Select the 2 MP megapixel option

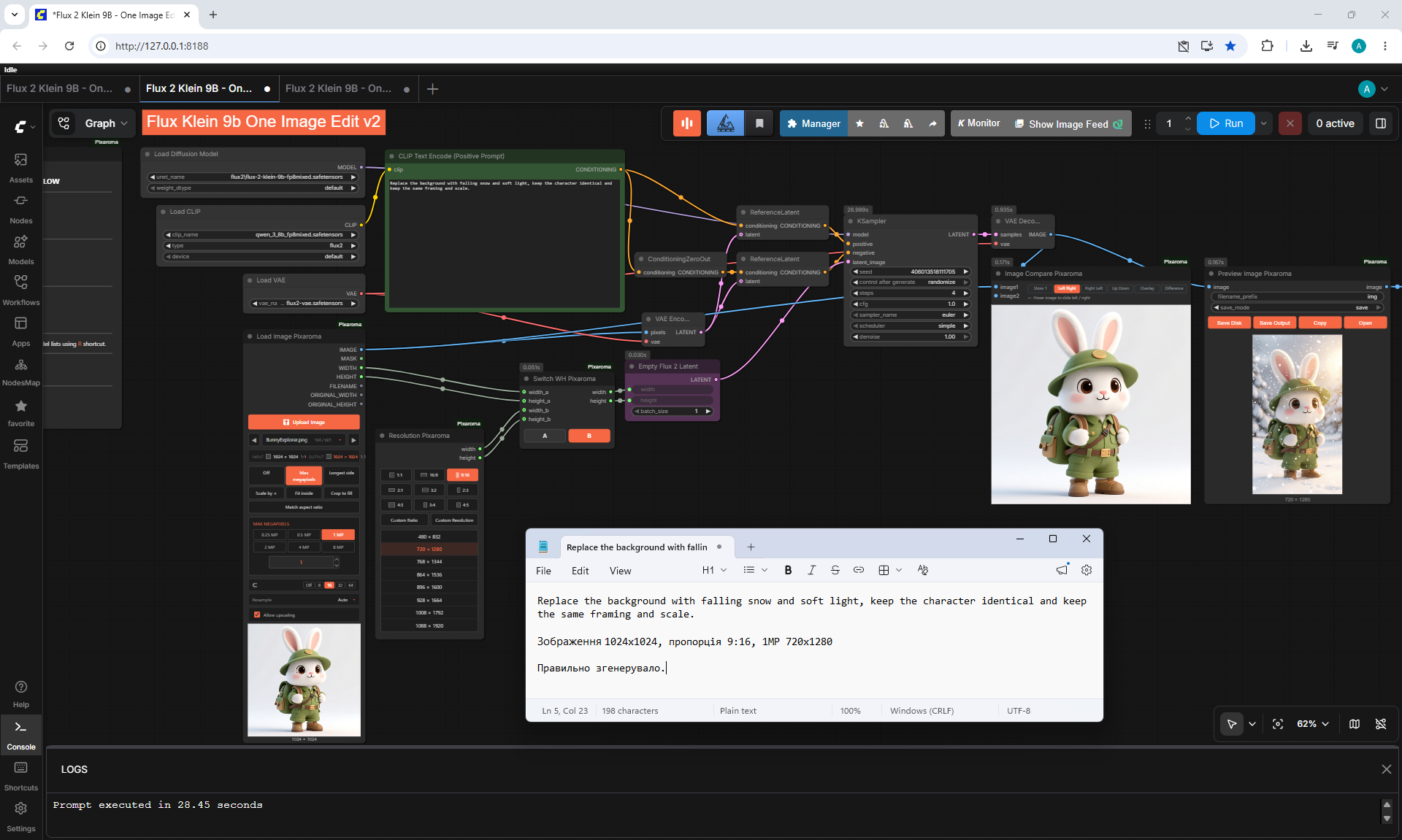[x=269, y=547]
